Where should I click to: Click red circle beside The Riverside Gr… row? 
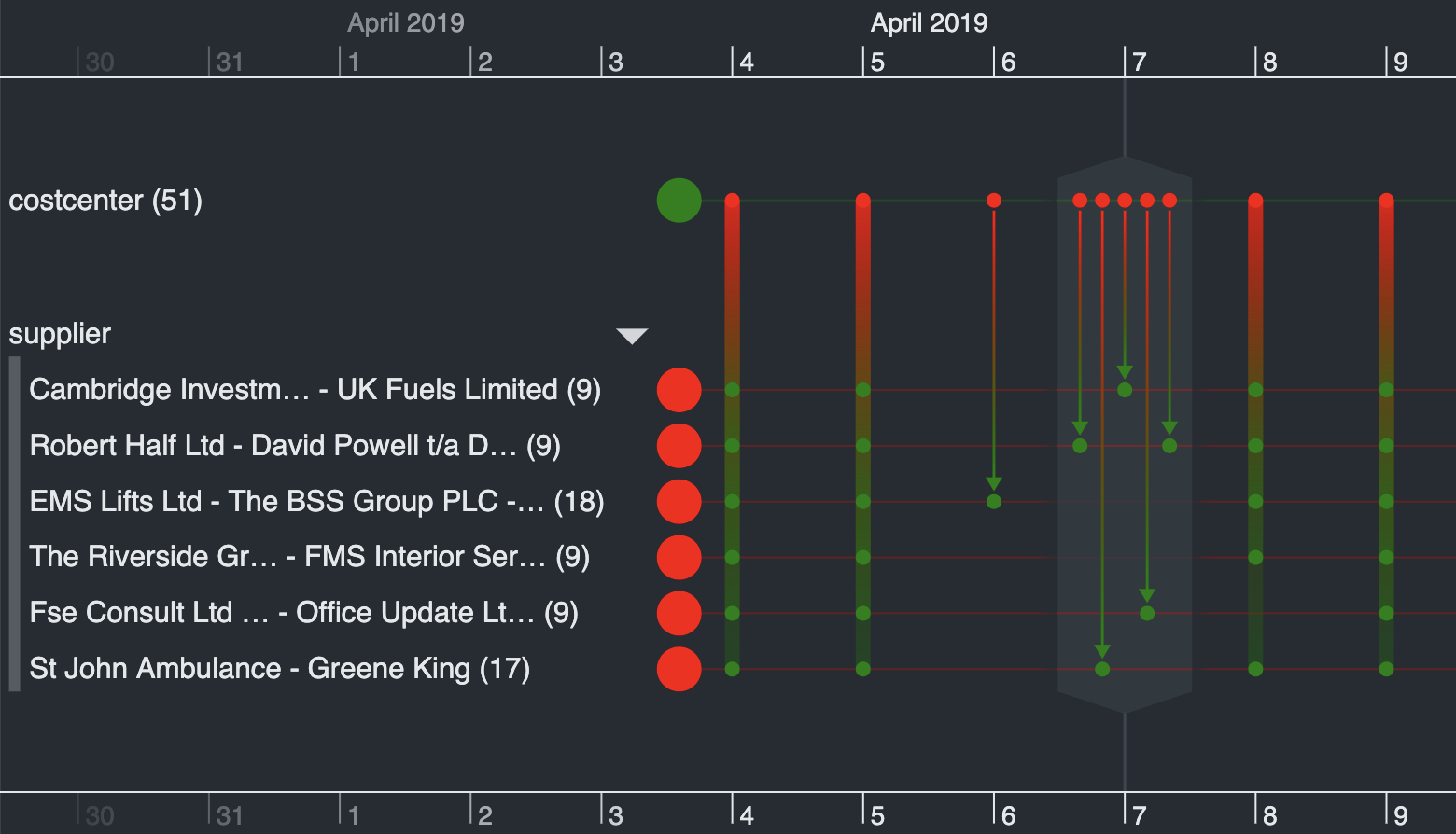(x=679, y=557)
